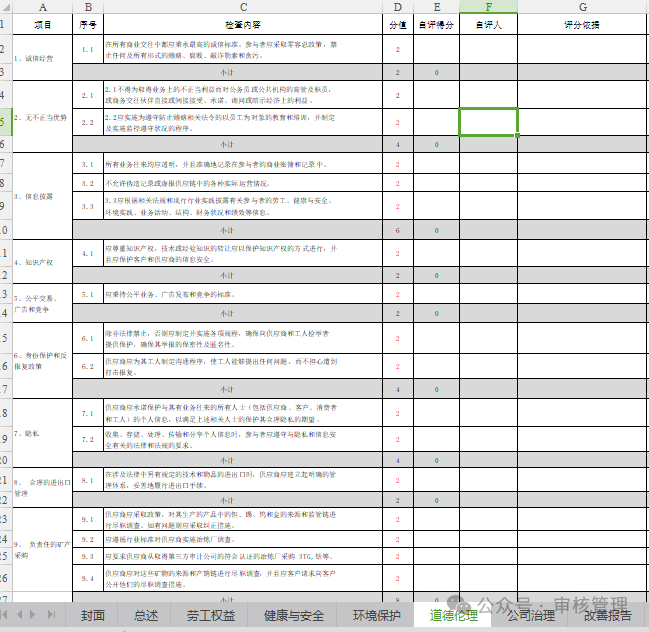Click the 检查内容 header cell
Screen dimensions: 649x632
point(243,24)
